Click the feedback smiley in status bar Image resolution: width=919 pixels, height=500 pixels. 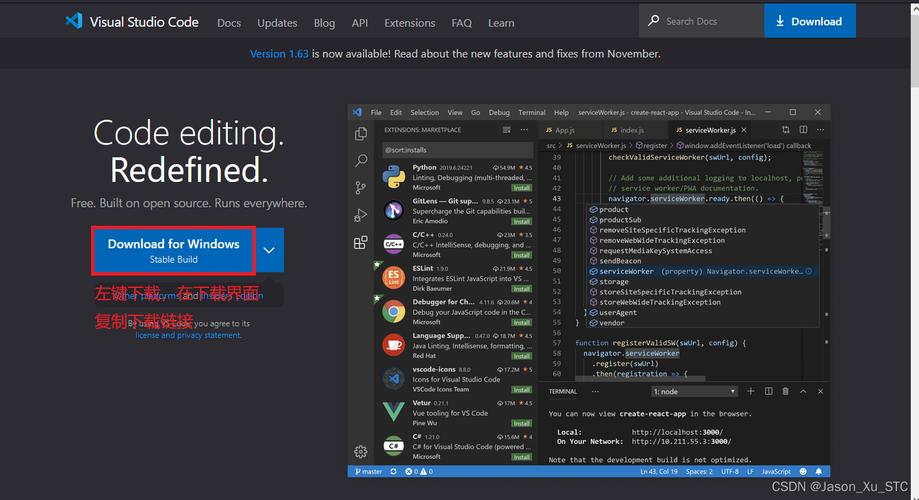803,471
